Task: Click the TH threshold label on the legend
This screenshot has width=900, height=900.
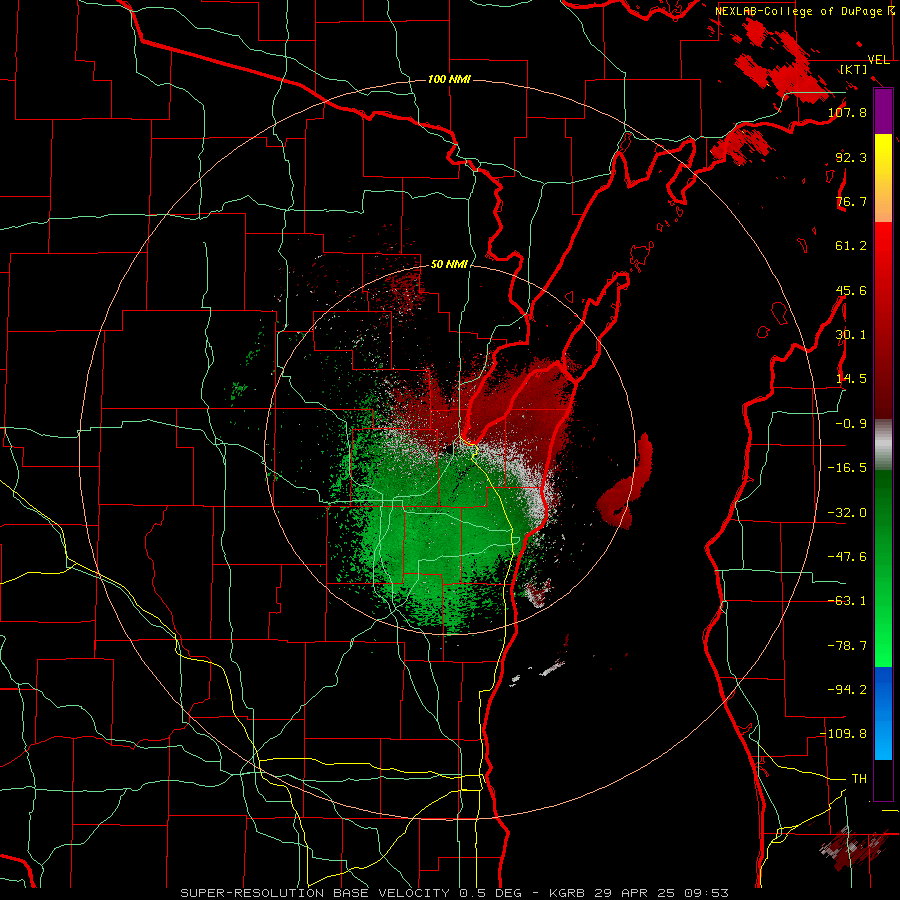Action: click(x=859, y=779)
